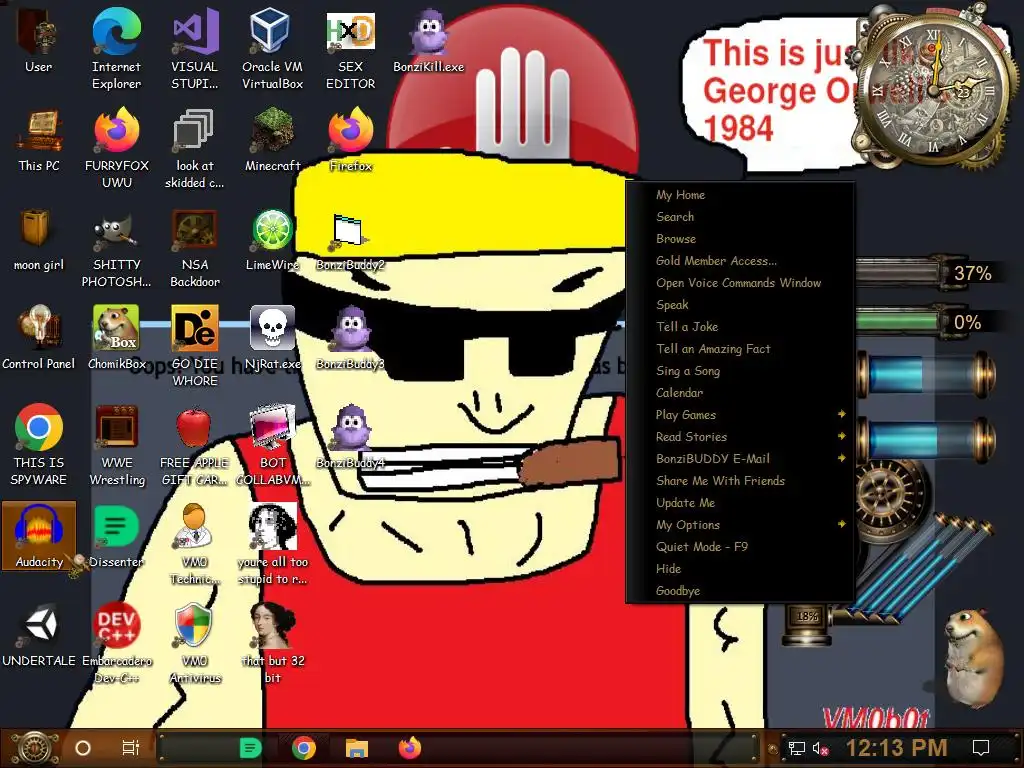Expand the Play Games submenu
The height and width of the screenshot is (768, 1024).
tap(741, 415)
